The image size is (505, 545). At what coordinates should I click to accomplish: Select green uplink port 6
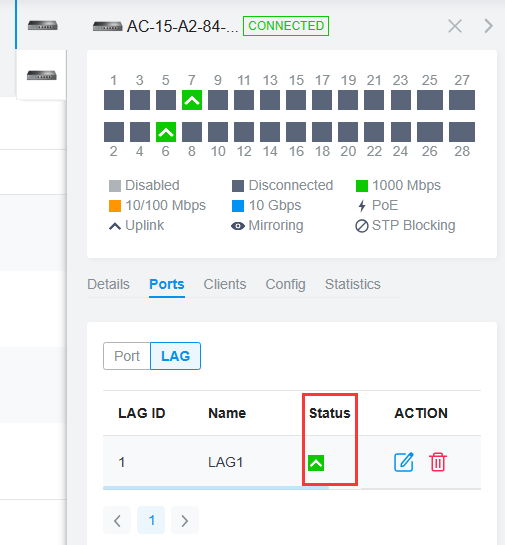166,132
